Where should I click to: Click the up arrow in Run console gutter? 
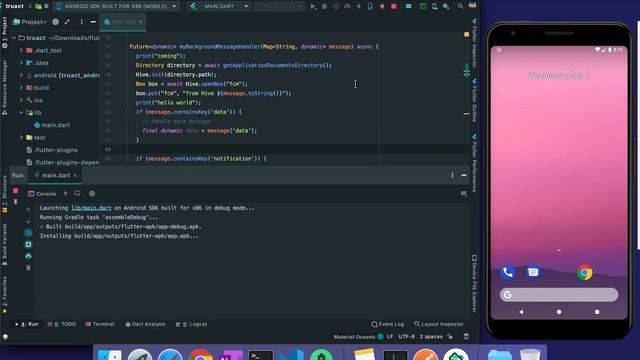click(x=28, y=209)
